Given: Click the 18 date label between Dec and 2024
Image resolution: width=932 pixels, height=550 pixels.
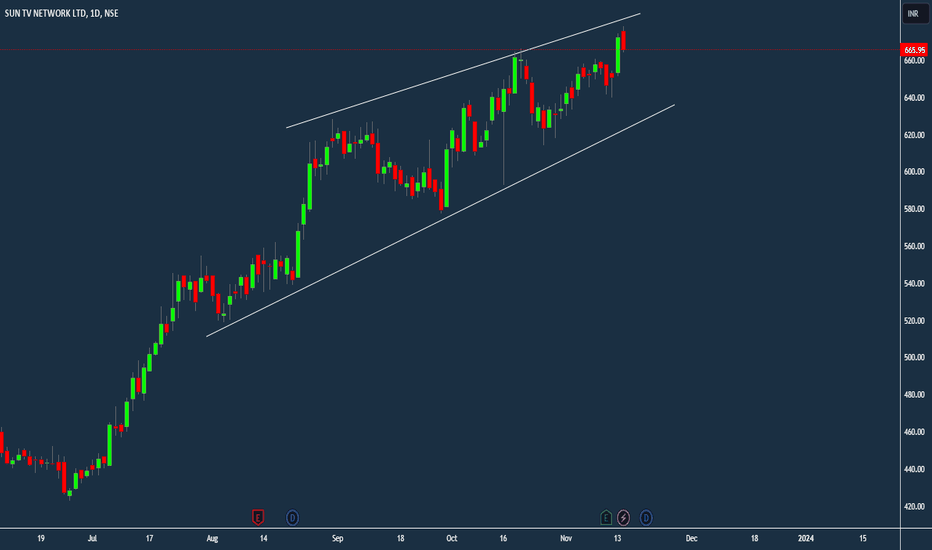Looking at the screenshot, I should [x=754, y=538].
